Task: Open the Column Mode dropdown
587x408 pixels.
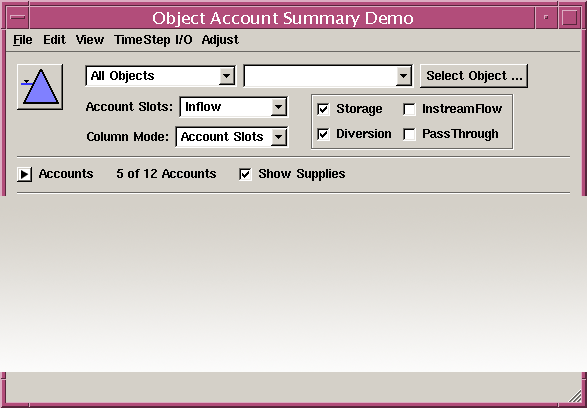Action: (232, 137)
